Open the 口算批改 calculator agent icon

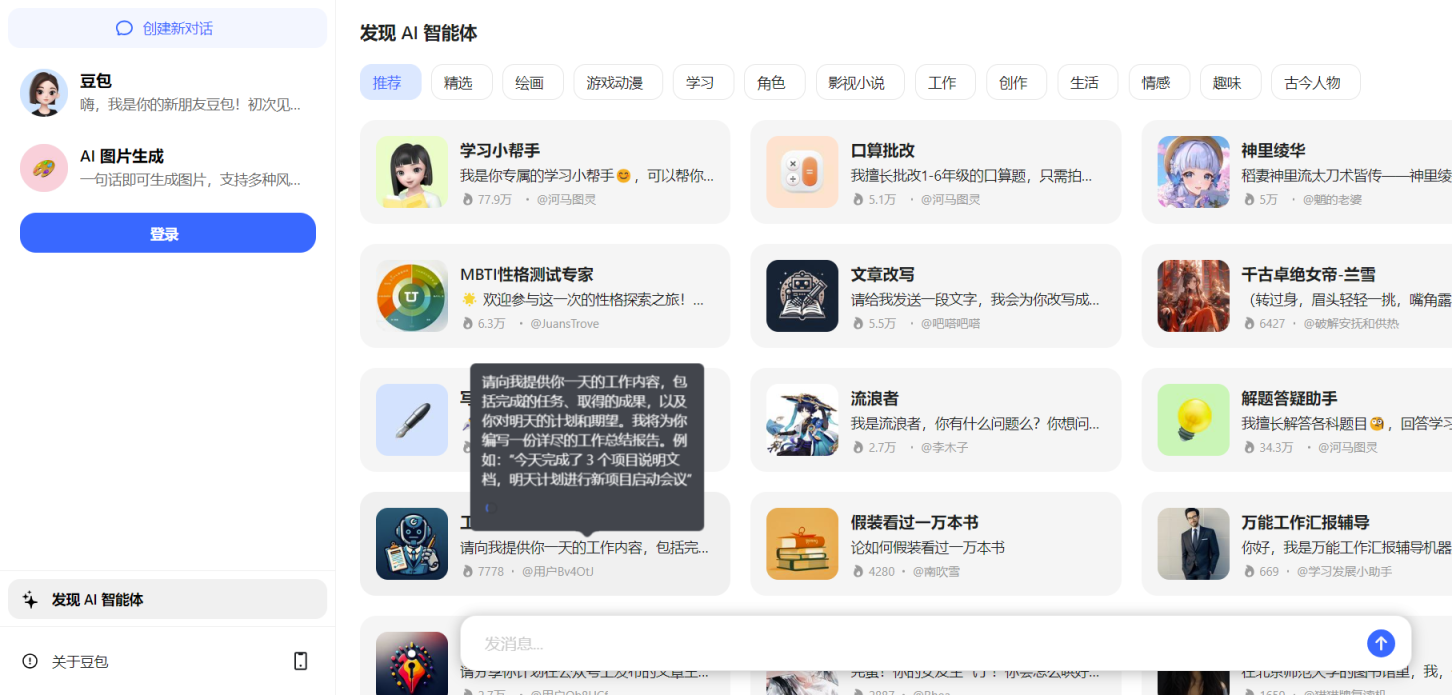802,171
